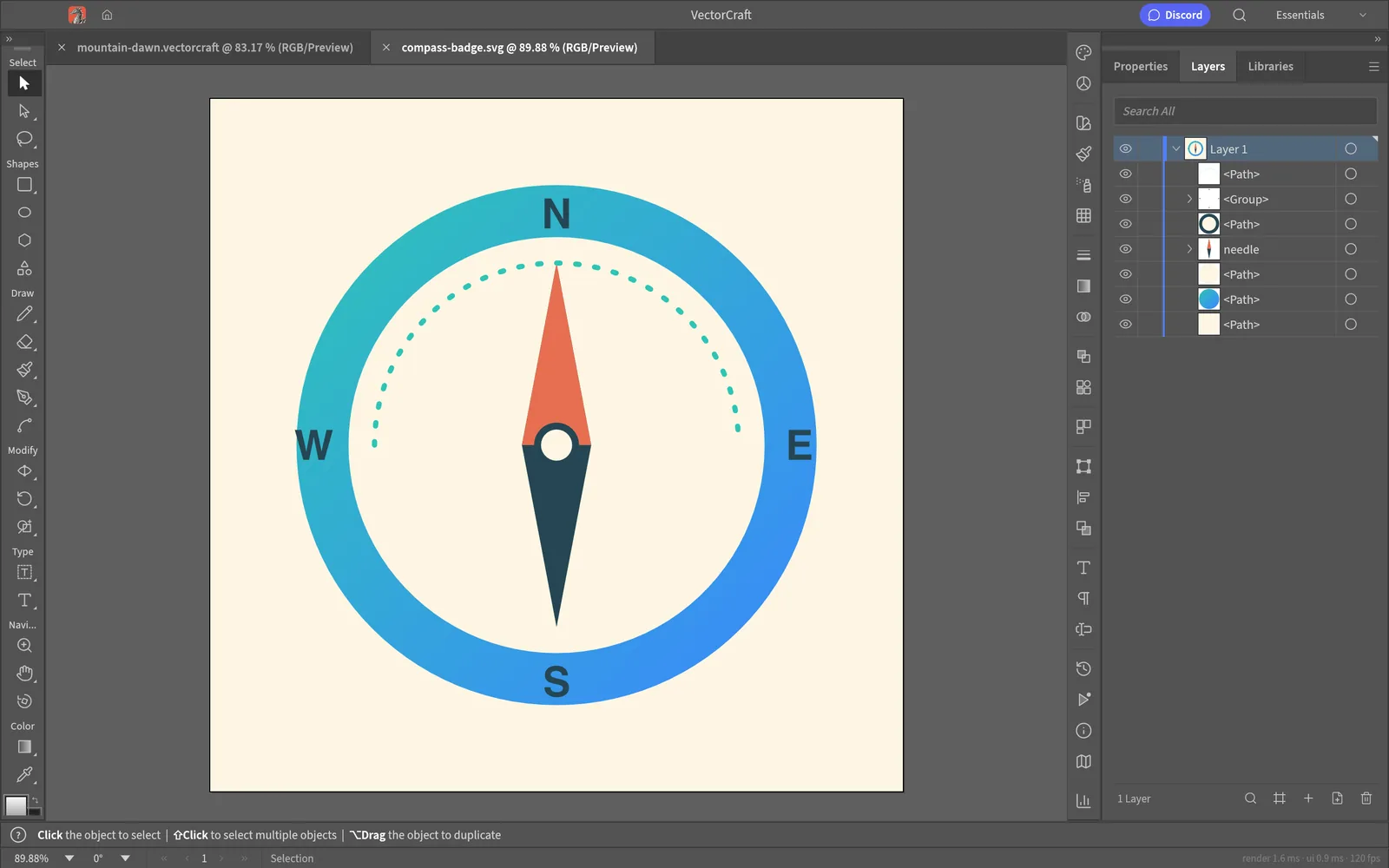Click the Discord button

[x=1175, y=15]
